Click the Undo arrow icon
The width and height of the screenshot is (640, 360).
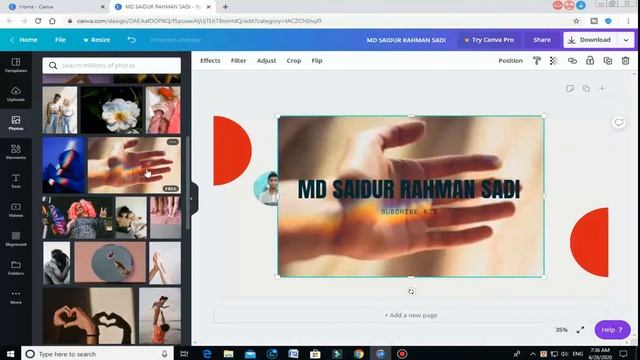(131, 40)
